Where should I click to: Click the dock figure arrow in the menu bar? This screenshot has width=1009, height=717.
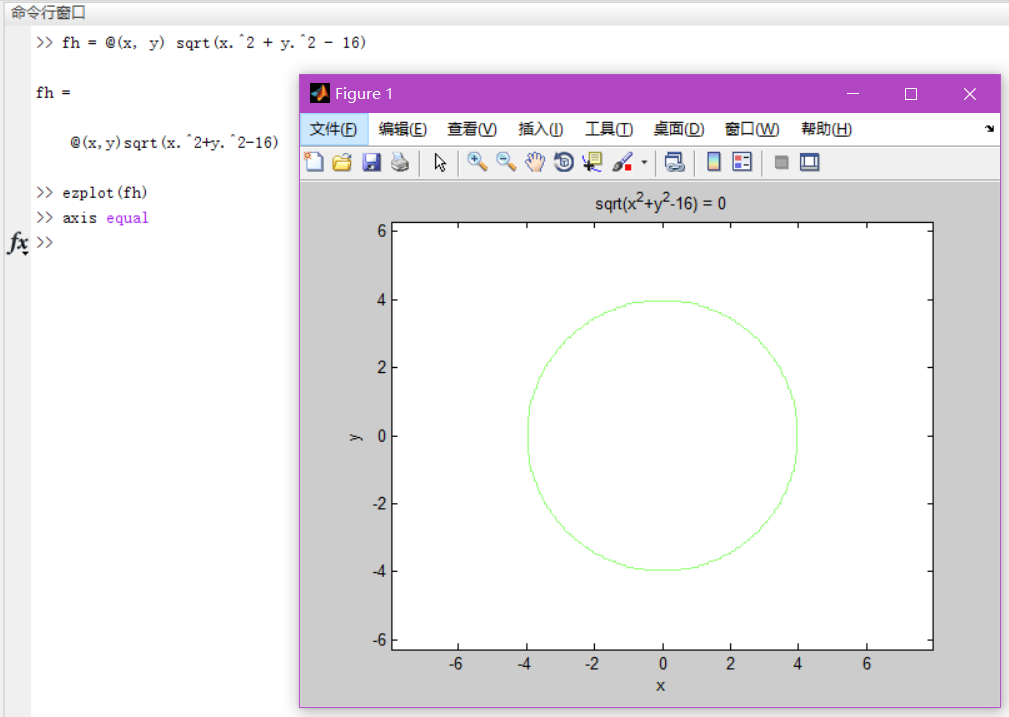click(x=989, y=129)
